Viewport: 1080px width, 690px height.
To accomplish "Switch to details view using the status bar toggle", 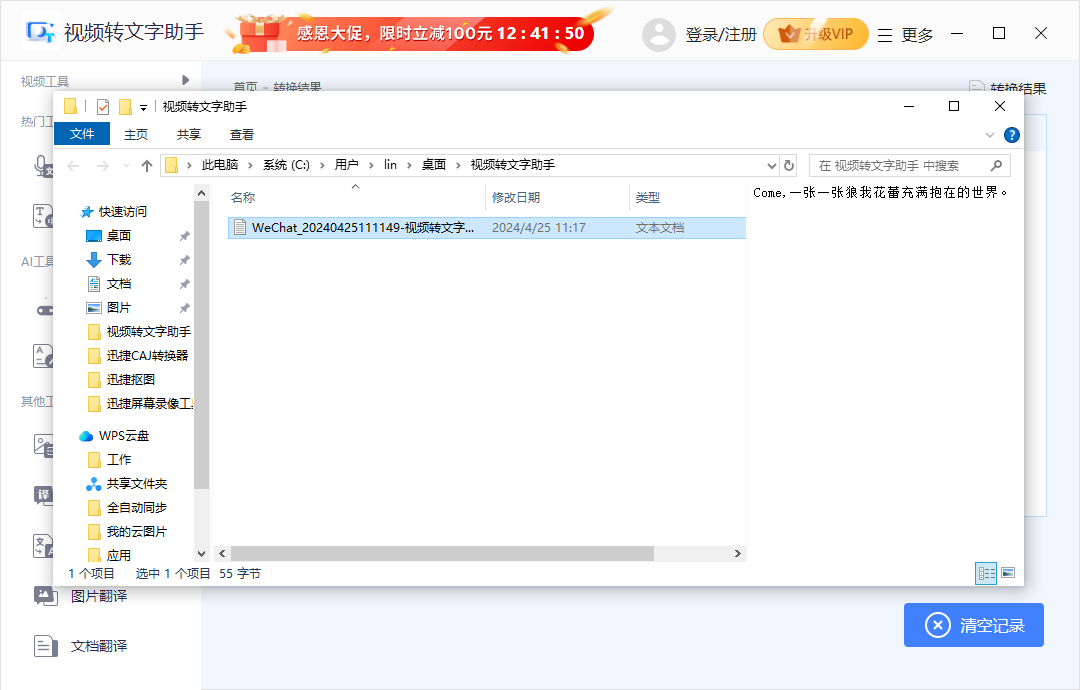I will [x=986, y=572].
